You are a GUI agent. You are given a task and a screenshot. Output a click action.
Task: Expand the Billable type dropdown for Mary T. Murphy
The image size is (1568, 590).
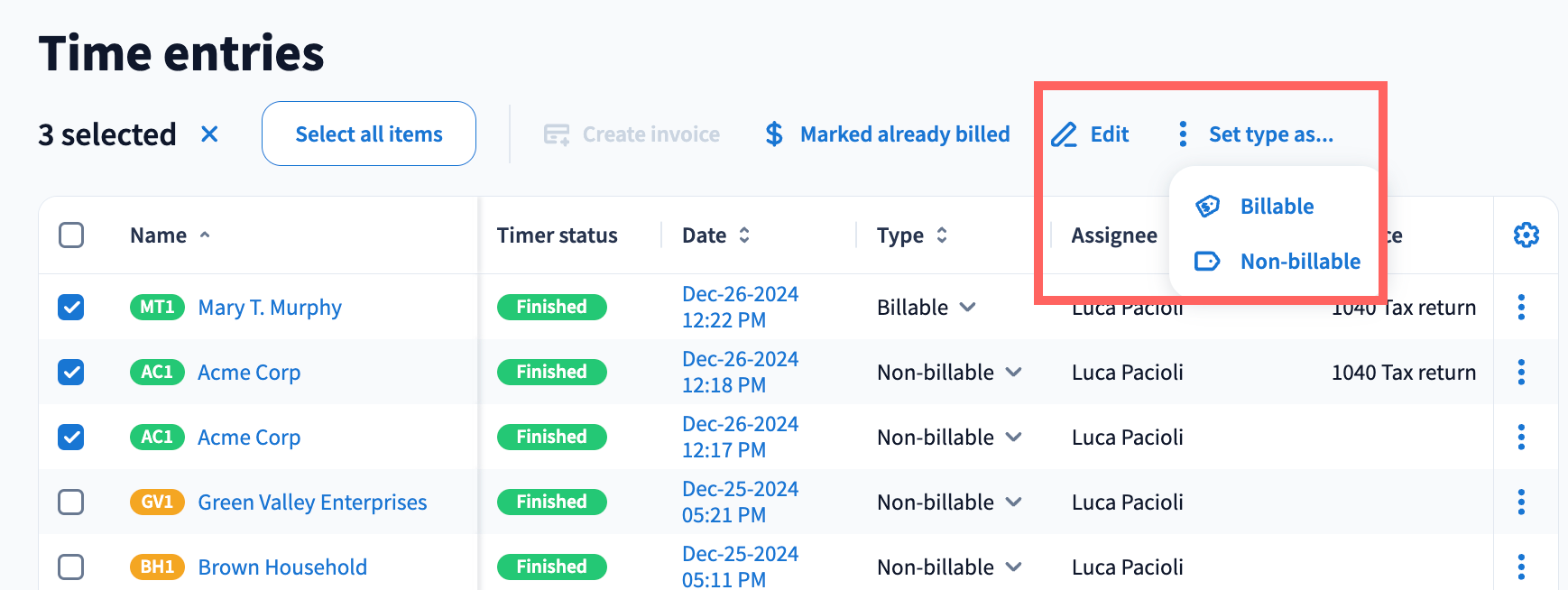tap(968, 308)
